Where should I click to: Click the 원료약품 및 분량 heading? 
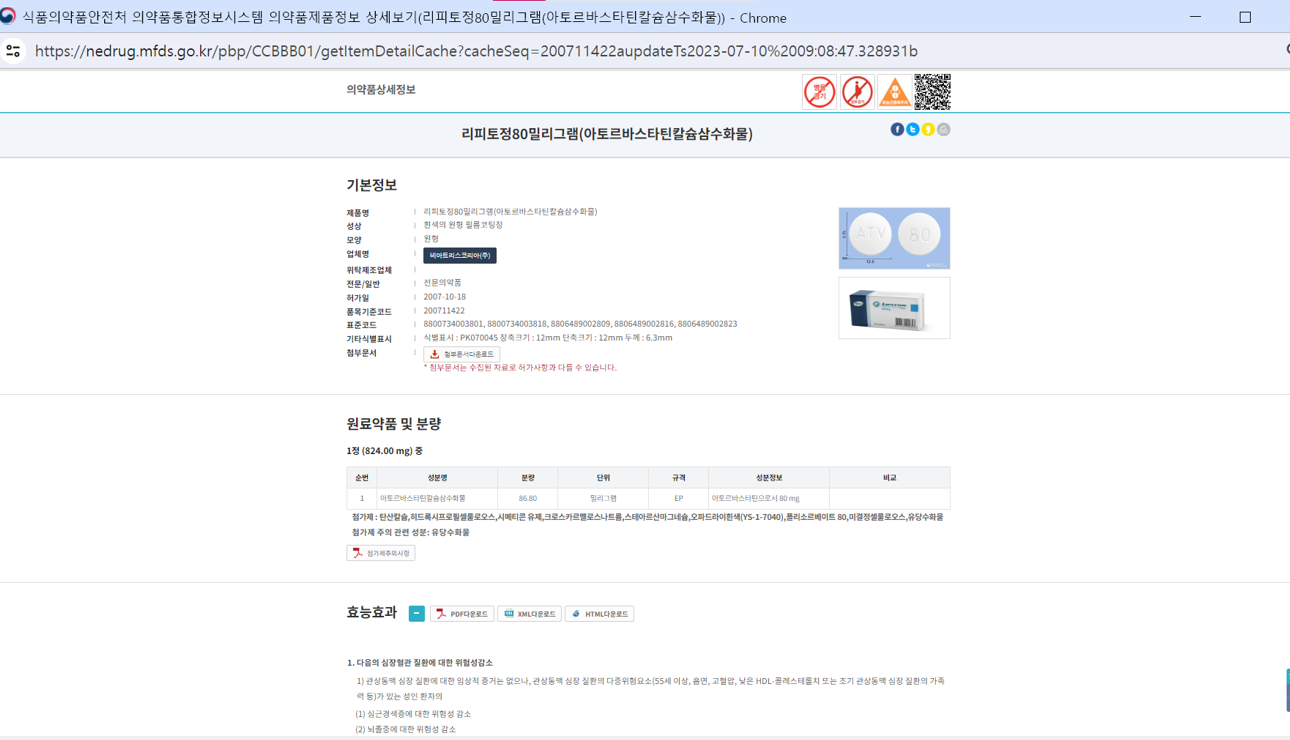pyautogui.click(x=394, y=424)
